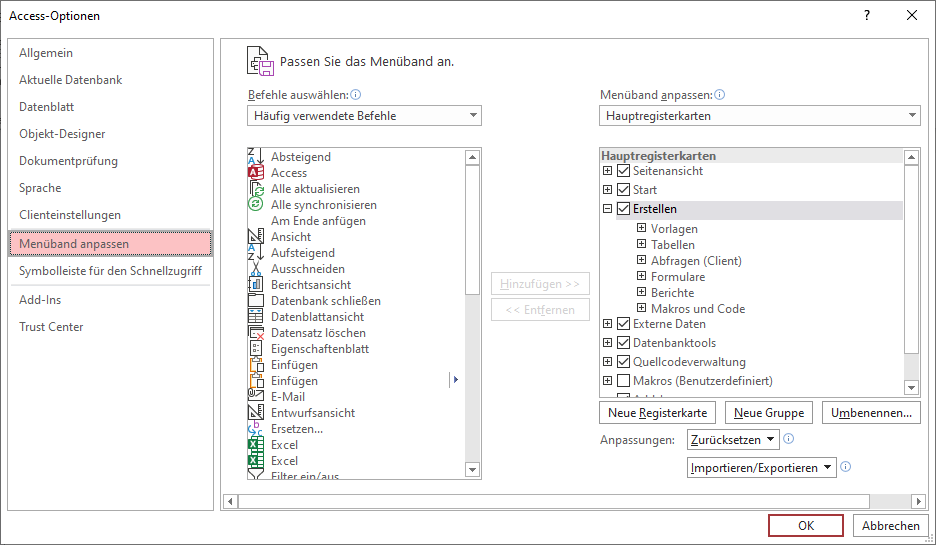Select the Ansicht command icon
Image resolution: width=936 pixels, height=545 pixels.
pos(255,236)
